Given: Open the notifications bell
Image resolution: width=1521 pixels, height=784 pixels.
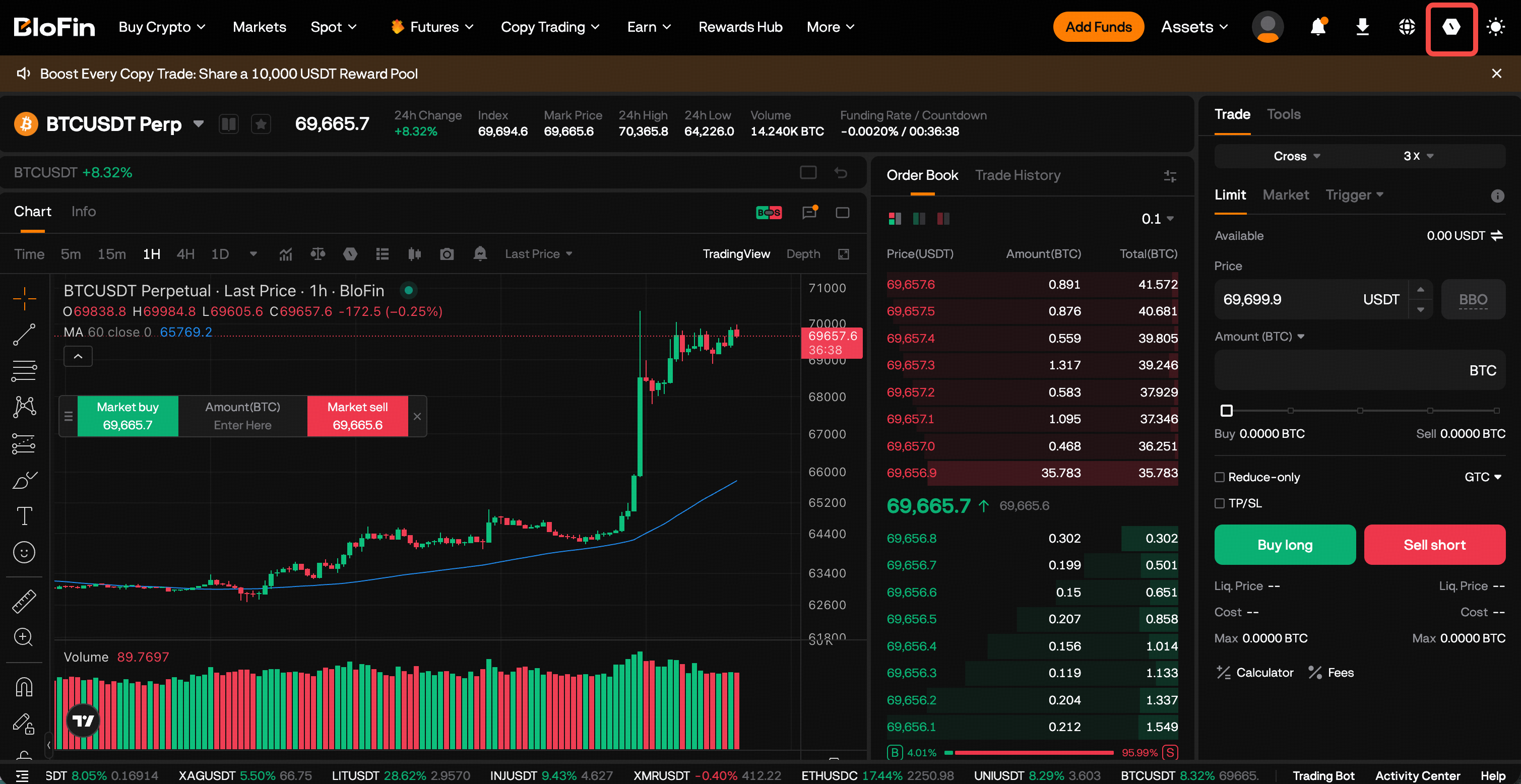Looking at the screenshot, I should 1318,27.
